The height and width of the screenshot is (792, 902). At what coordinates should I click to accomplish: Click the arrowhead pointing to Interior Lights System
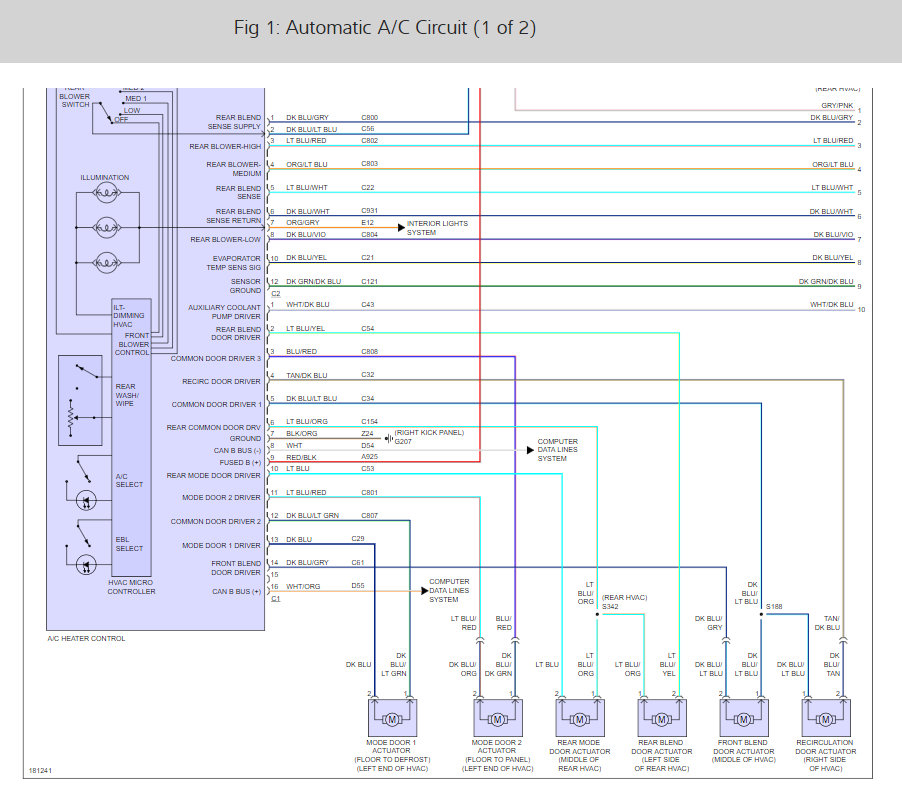(401, 228)
